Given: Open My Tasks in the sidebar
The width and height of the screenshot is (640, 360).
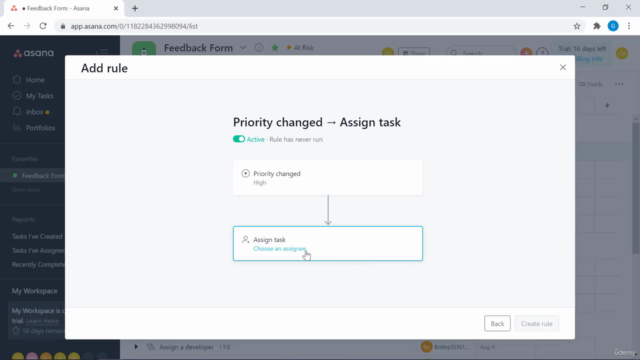Looking at the screenshot, I should (x=40, y=96).
